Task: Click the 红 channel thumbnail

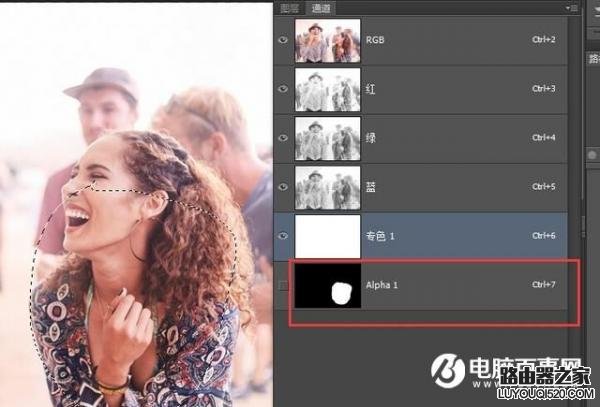Action: click(x=328, y=89)
